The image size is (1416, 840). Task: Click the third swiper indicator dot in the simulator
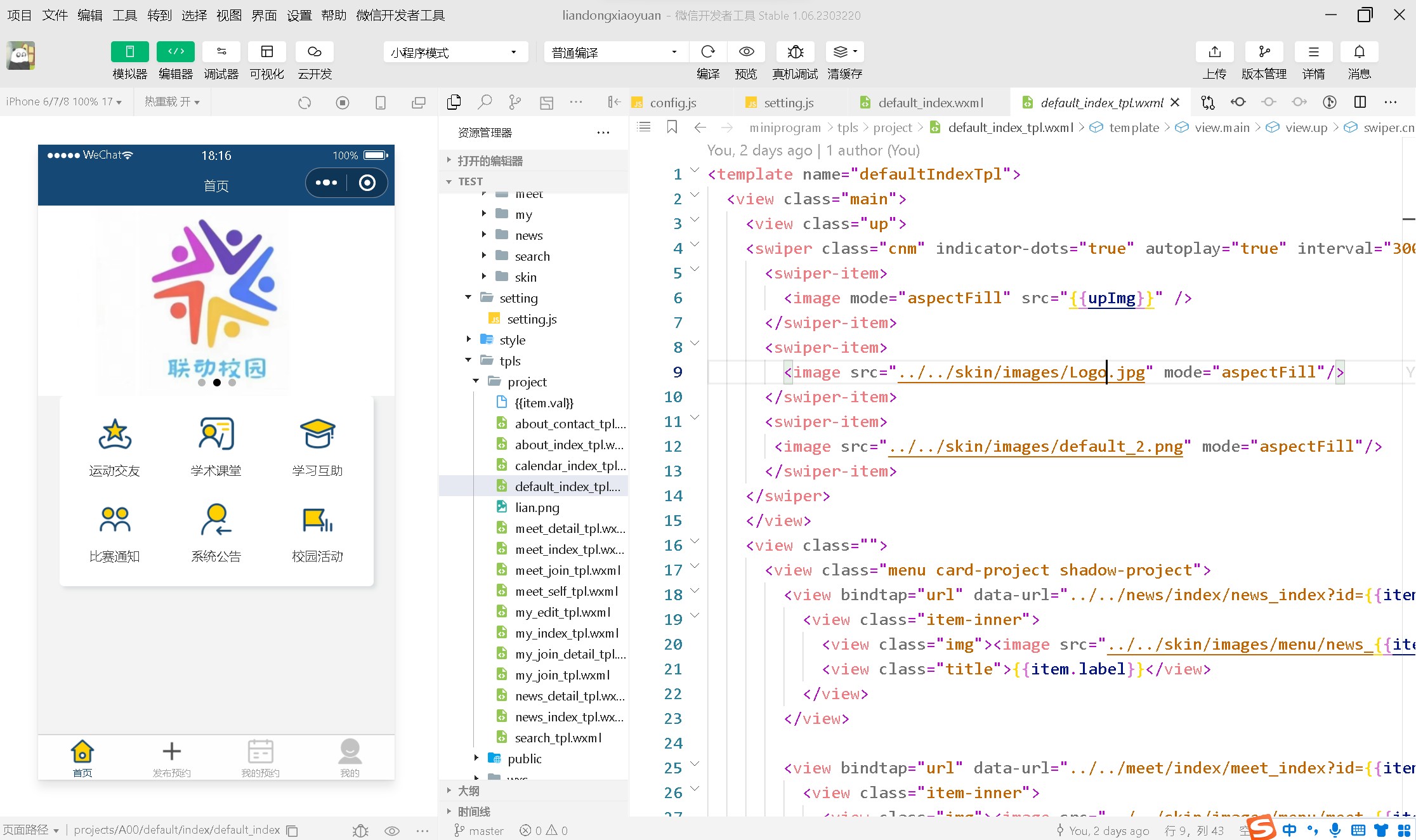232,383
